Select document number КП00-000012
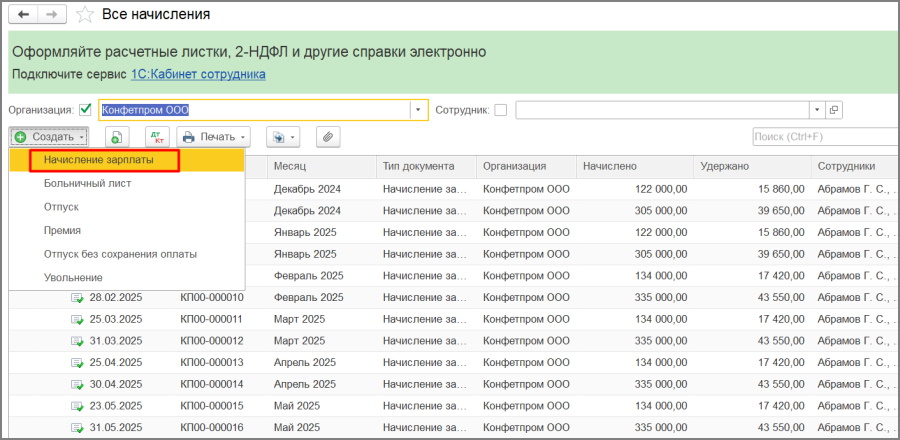Viewport: 900px width, 440px height. point(212,341)
